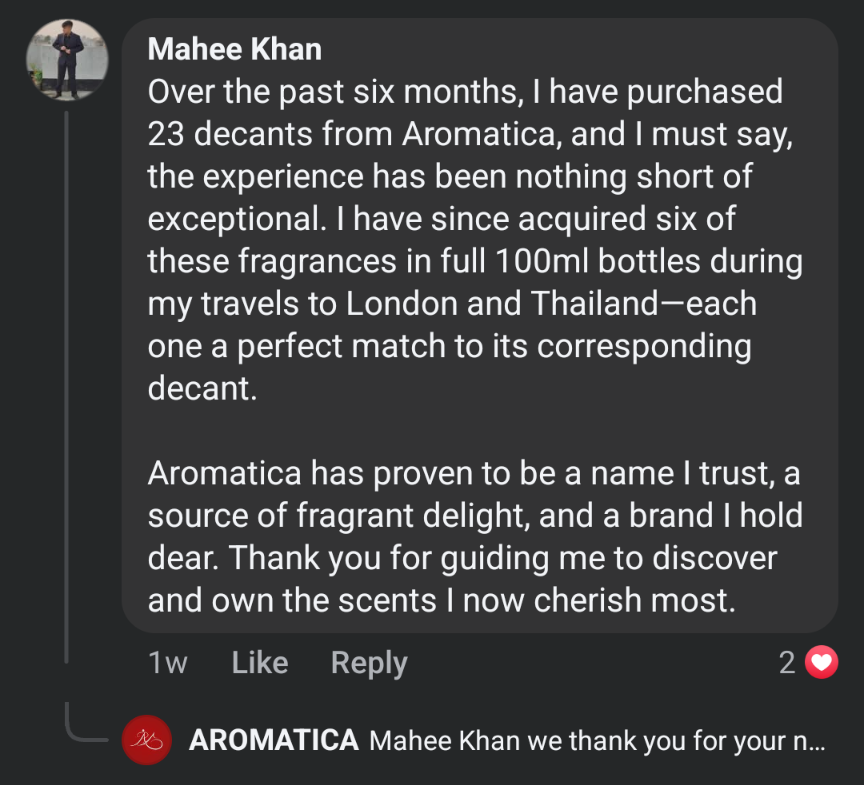
Task: Click the final 'cherish most.' comment line
Action: [x=442, y=600]
